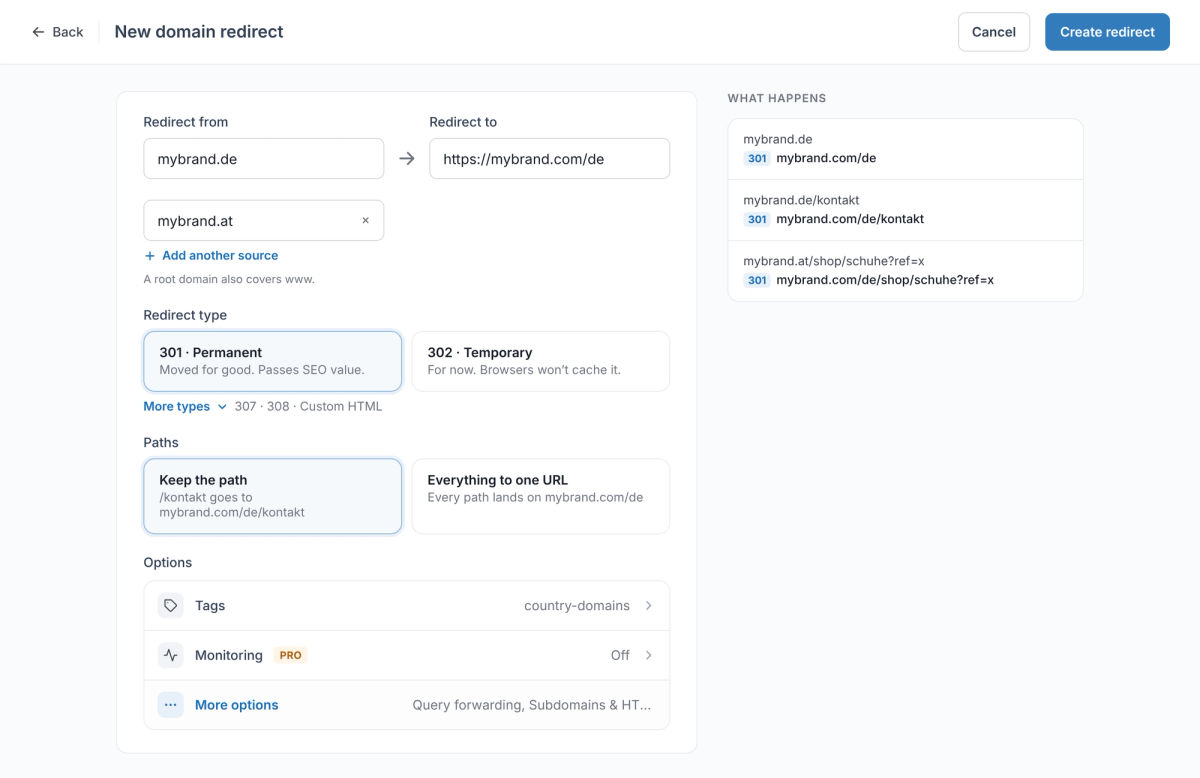Click the Tags label icon
This screenshot has width=1200, height=778.
pyautogui.click(x=171, y=606)
